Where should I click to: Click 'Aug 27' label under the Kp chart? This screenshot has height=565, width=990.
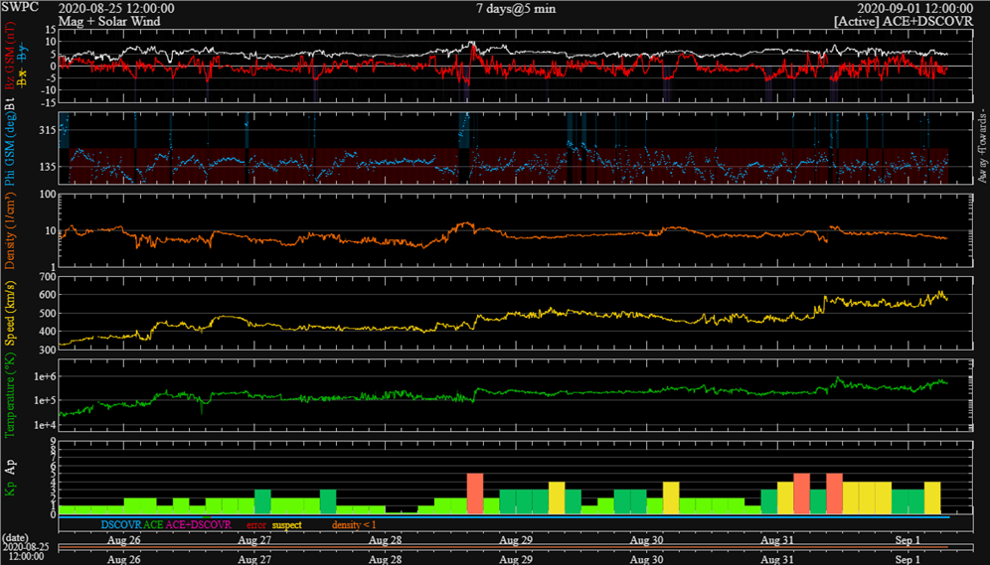click(x=254, y=540)
